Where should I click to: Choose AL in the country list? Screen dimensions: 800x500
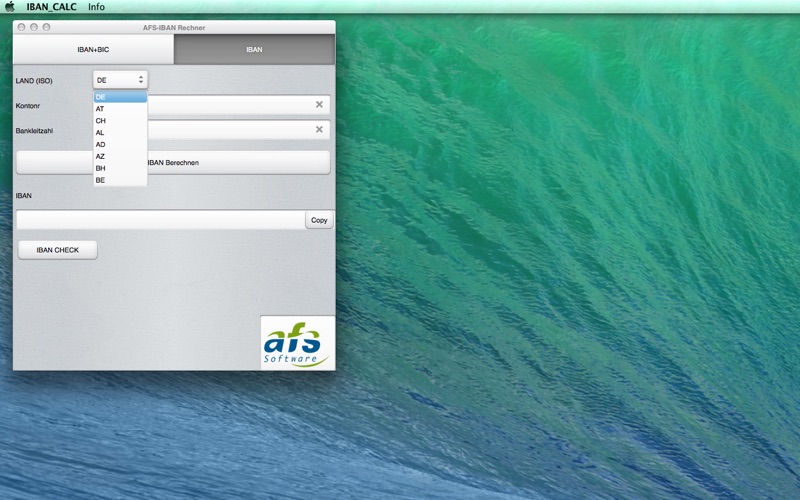coord(120,133)
